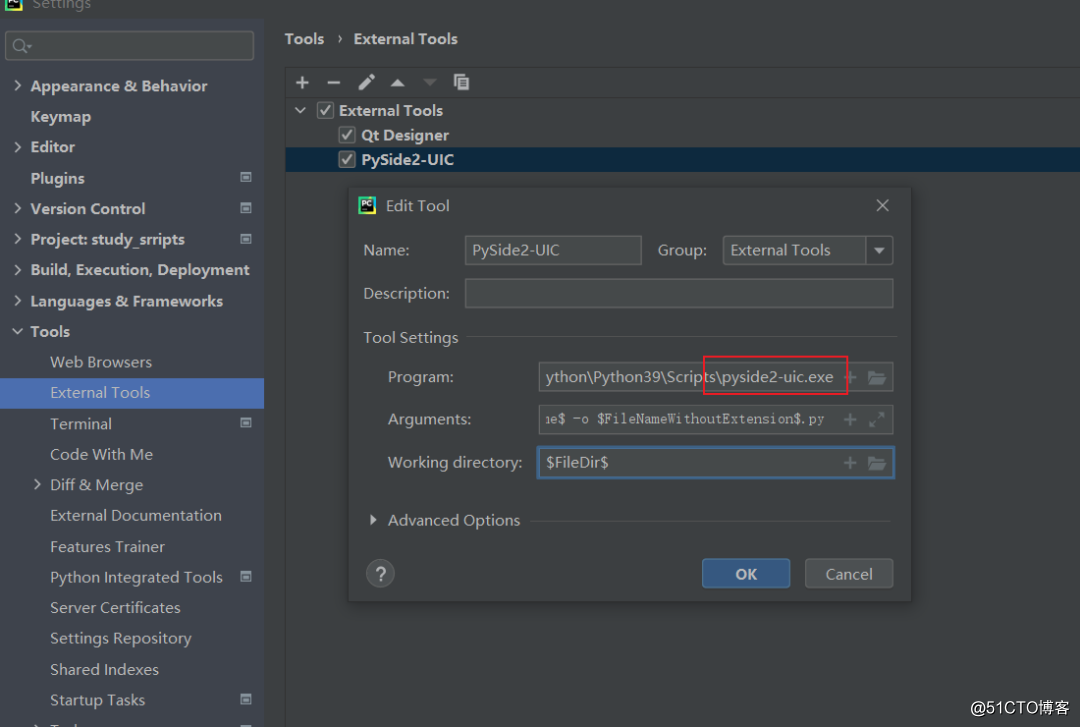Click the Plugins project-level settings icon
1080x727 pixels.
245,177
